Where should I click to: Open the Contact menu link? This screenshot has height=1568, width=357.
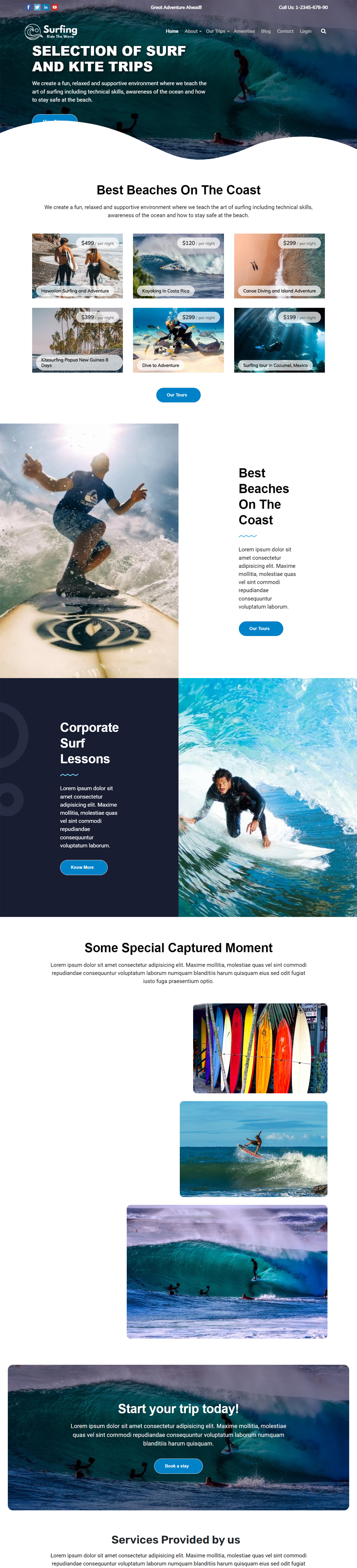coord(285,31)
